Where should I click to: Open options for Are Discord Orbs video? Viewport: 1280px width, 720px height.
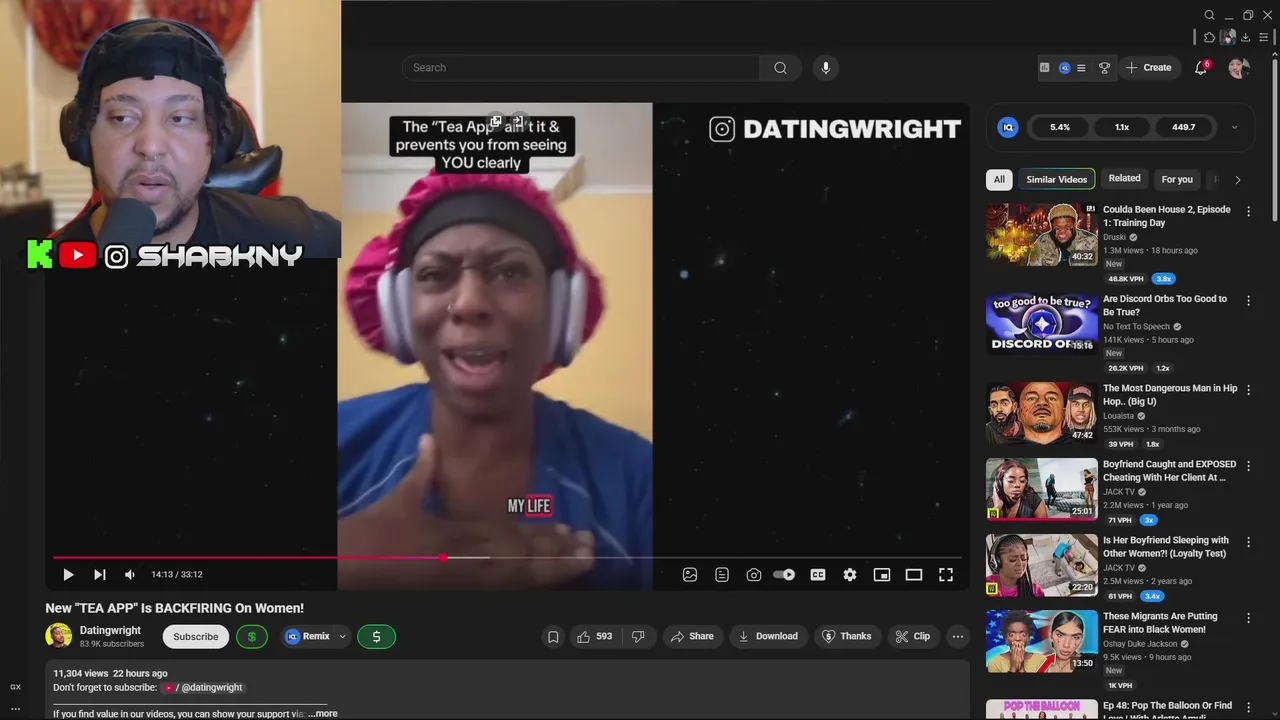(x=1248, y=300)
